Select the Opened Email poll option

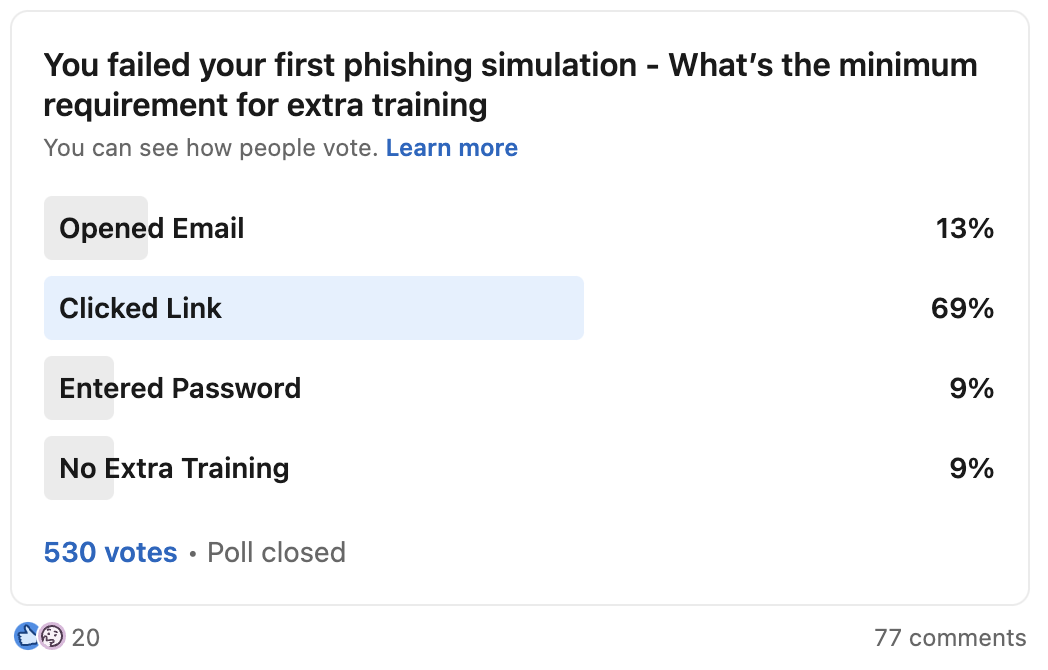click(150, 228)
